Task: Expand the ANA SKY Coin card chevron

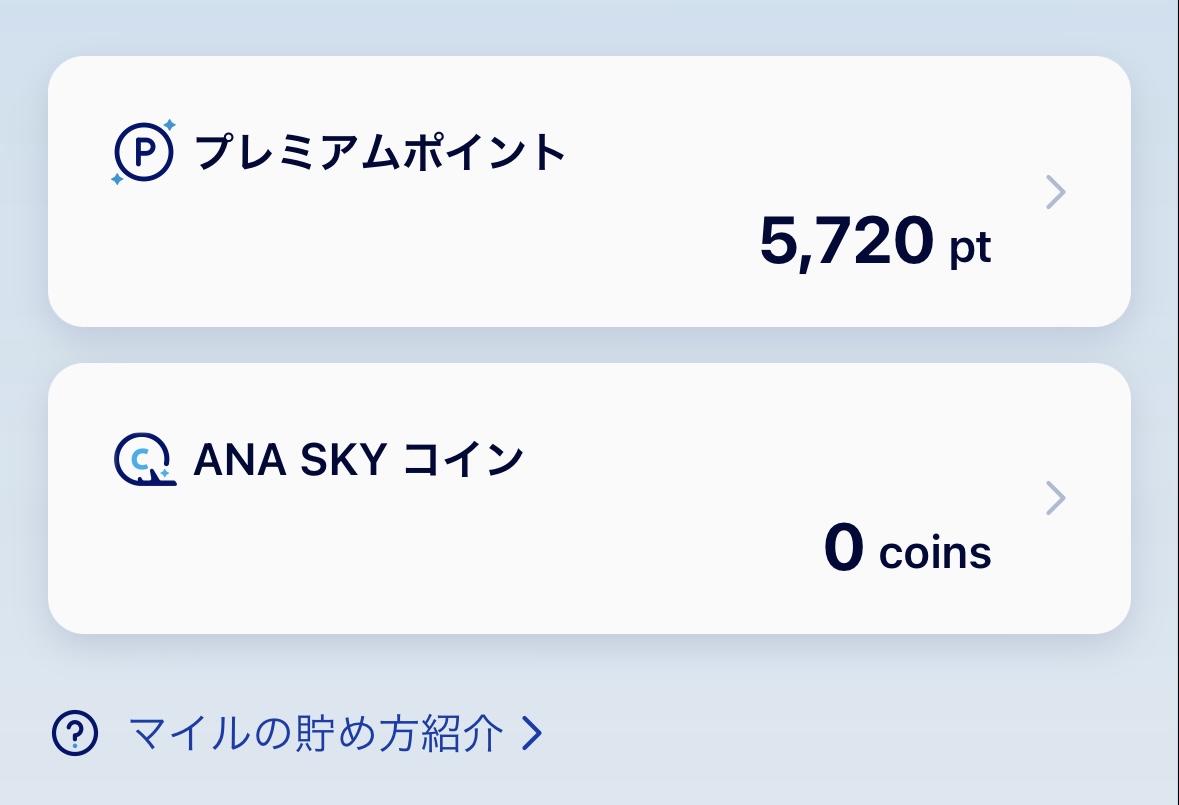Action: [1055, 497]
